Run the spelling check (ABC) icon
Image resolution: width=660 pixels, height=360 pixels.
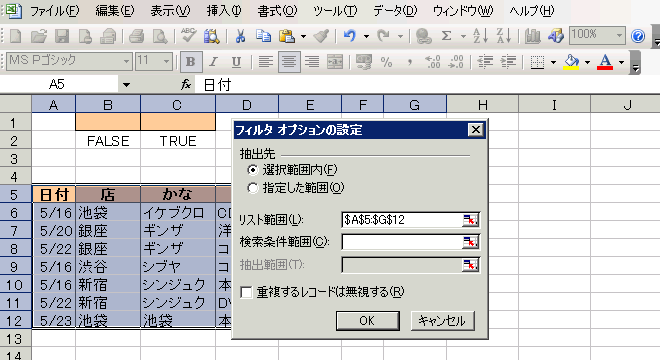[x=188, y=36]
